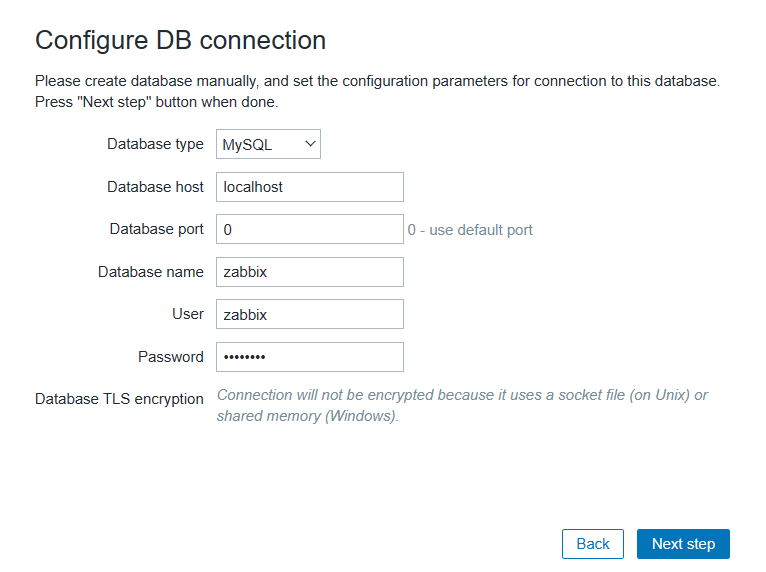Focus the masked Password field

309,357
